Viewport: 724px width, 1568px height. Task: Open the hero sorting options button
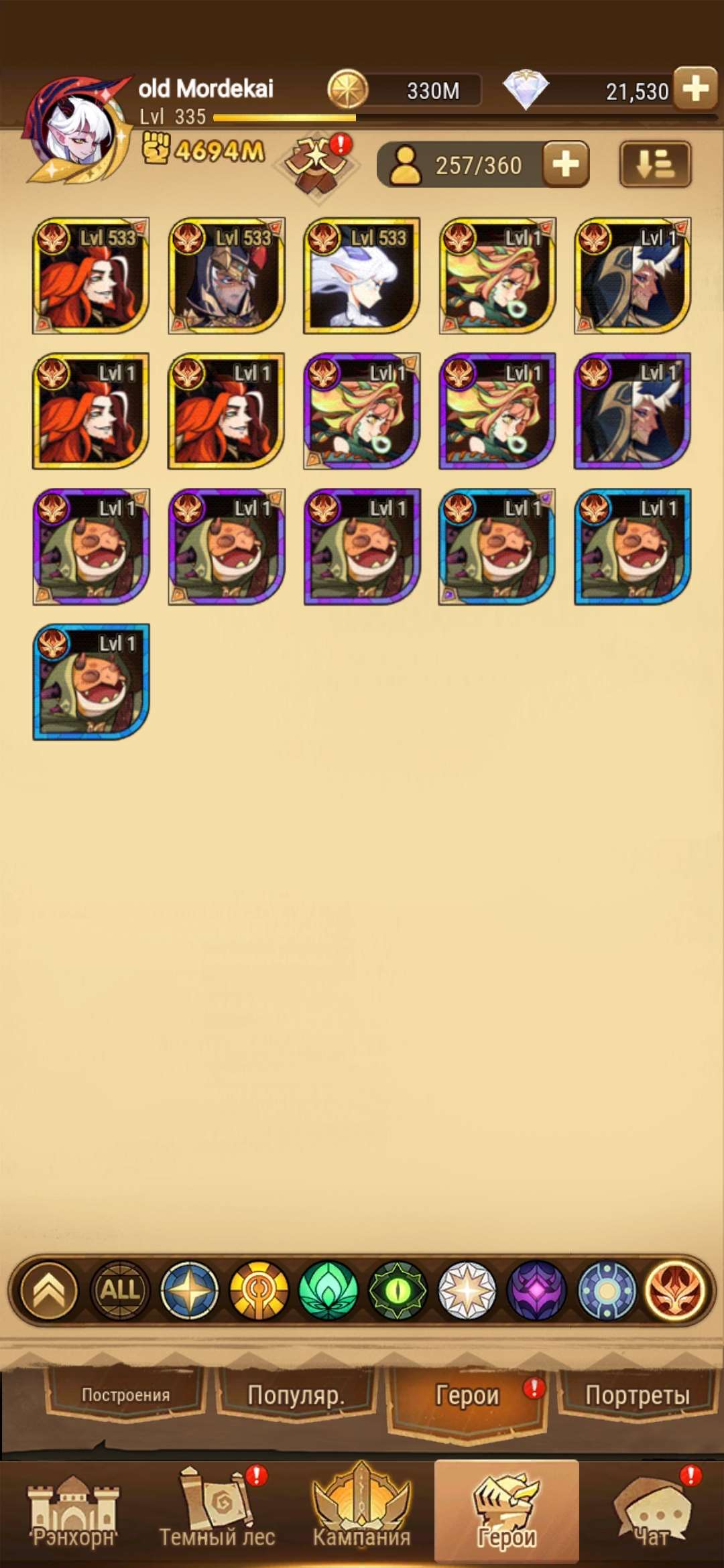tap(655, 164)
